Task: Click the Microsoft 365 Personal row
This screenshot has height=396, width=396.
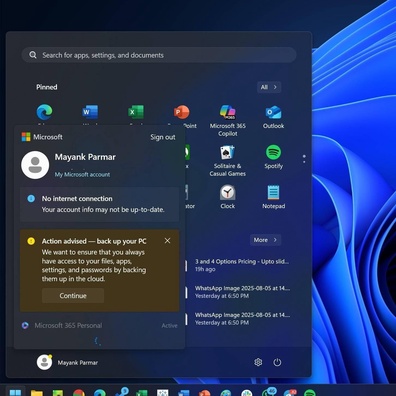Action: 100,325
